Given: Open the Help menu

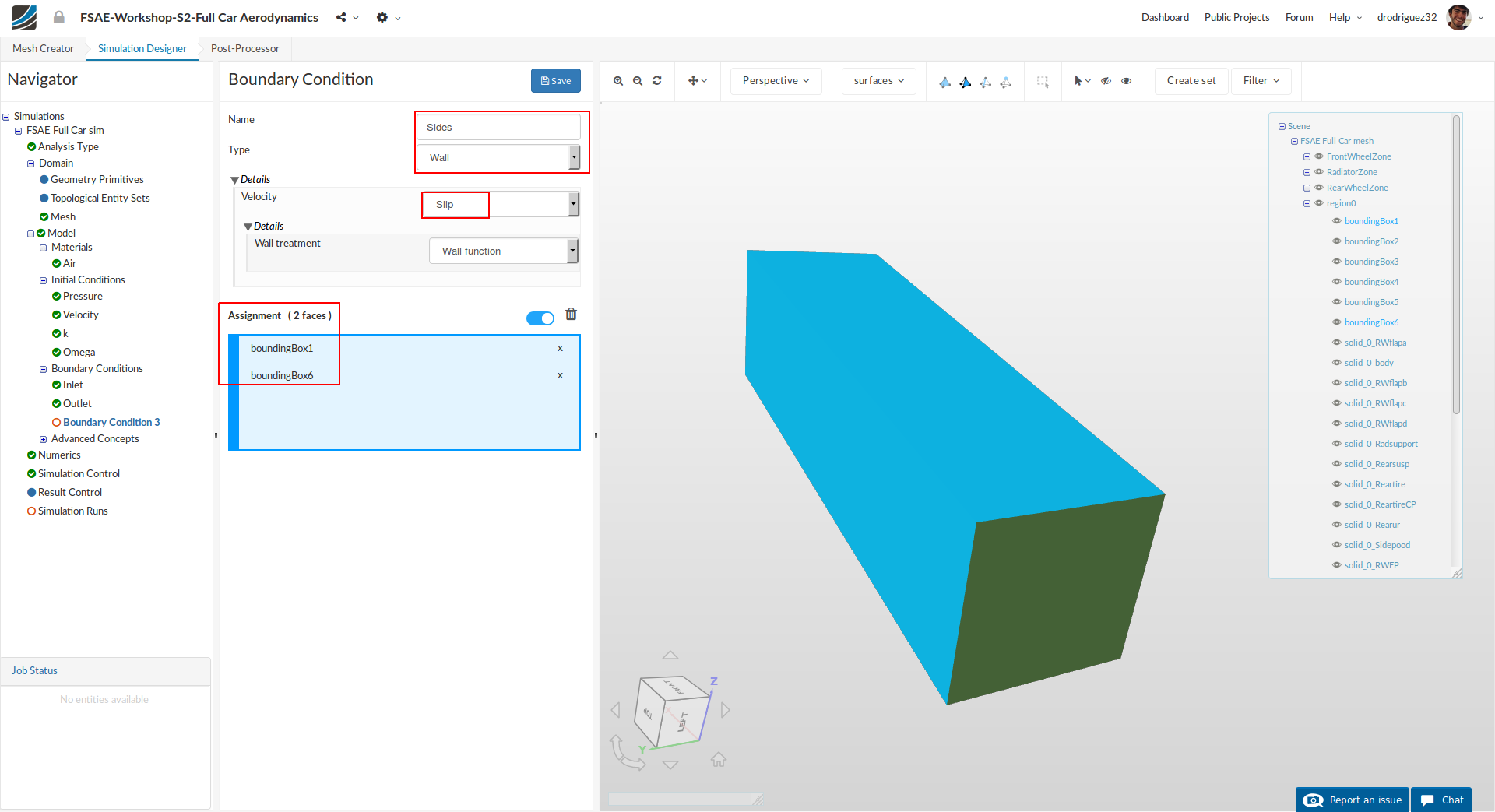Looking at the screenshot, I should point(1345,17).
